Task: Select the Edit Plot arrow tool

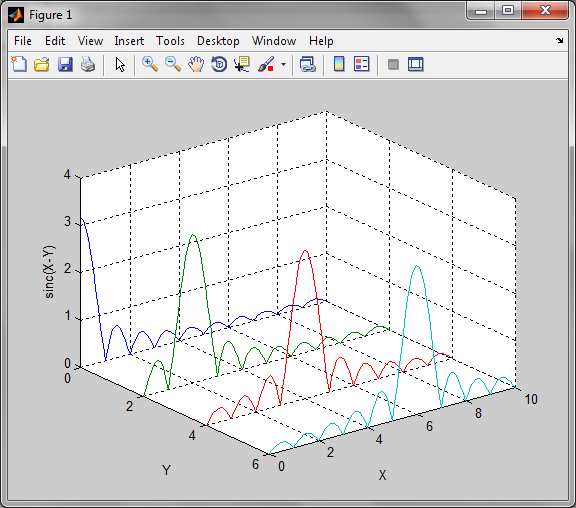Action: tap(120, 64)
